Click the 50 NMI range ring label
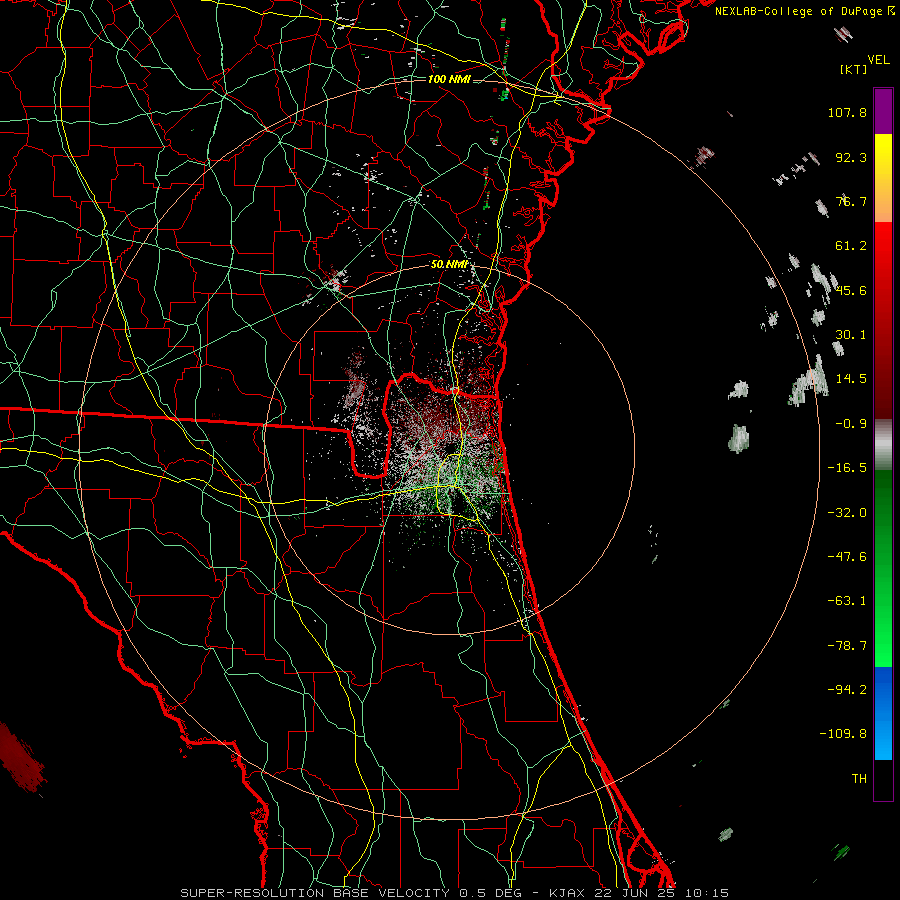900x900 pixels. (x=449, y=264)
